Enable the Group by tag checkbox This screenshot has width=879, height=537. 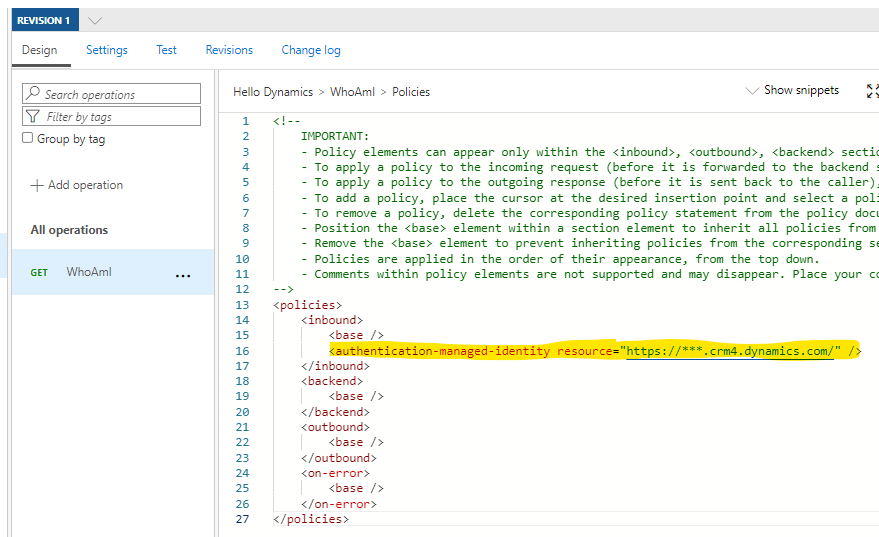point(28,139)
